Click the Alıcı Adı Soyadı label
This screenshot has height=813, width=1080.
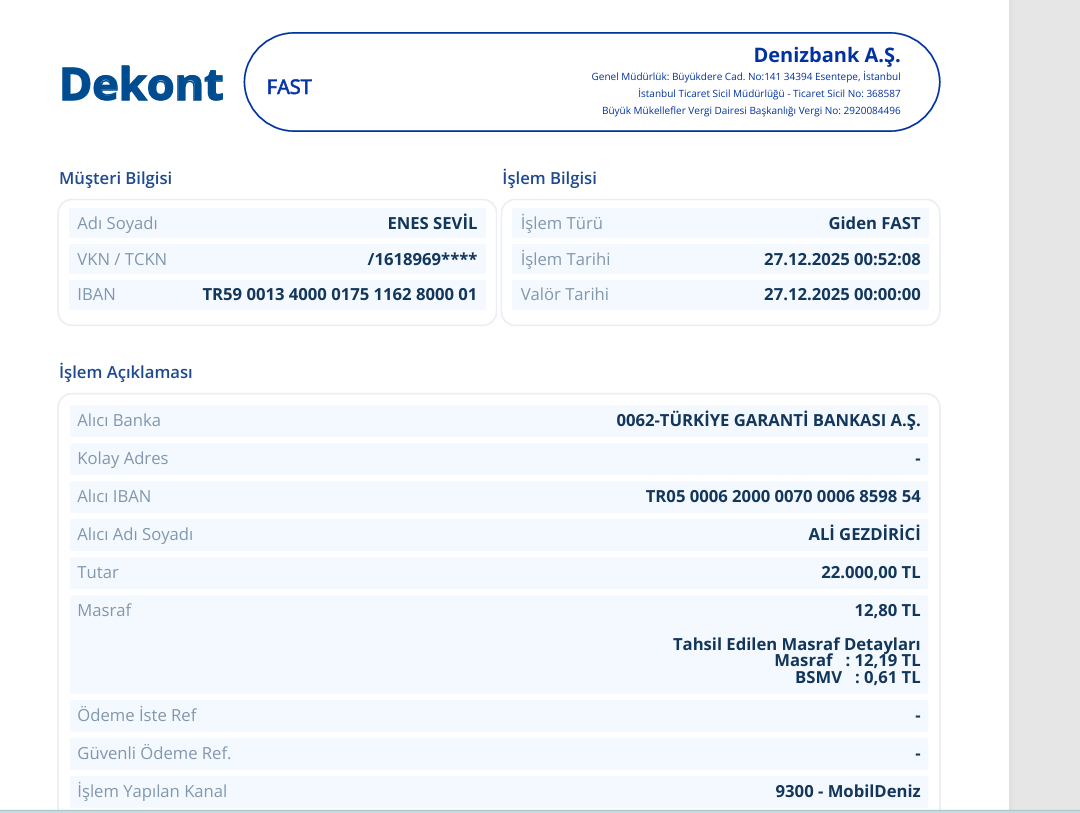tap(135, 534)
